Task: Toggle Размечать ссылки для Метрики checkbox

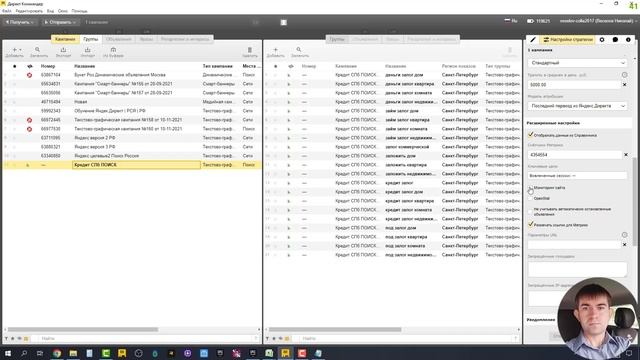Action: point(531,224)
